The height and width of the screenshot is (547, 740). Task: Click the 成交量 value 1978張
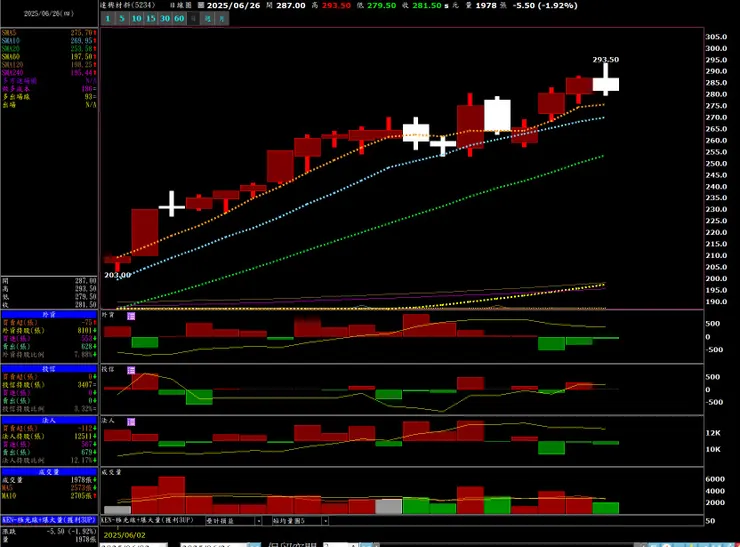click(81, 480)
